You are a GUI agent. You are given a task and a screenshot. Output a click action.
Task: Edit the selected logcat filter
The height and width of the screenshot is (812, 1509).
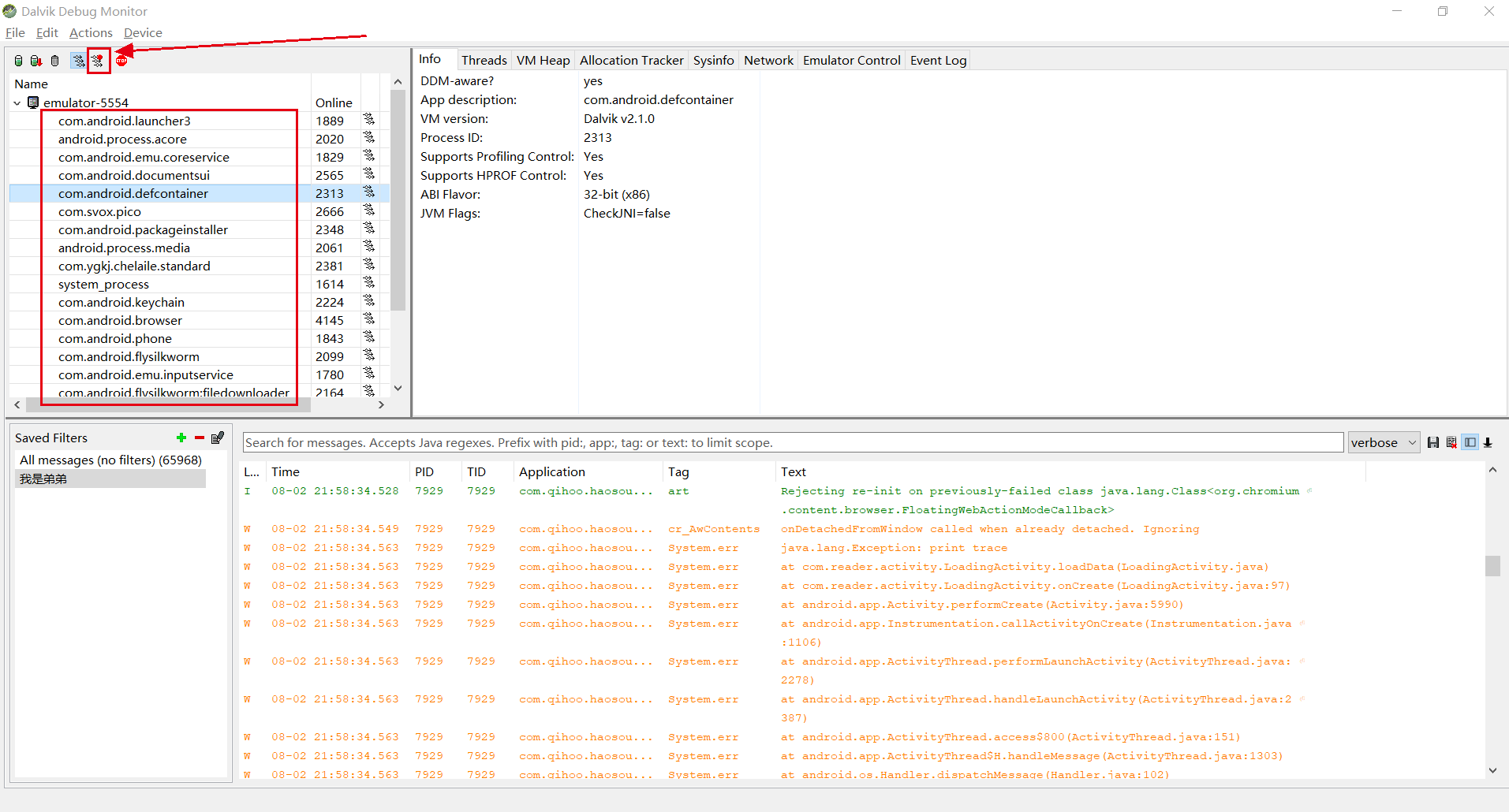point(218,438)
